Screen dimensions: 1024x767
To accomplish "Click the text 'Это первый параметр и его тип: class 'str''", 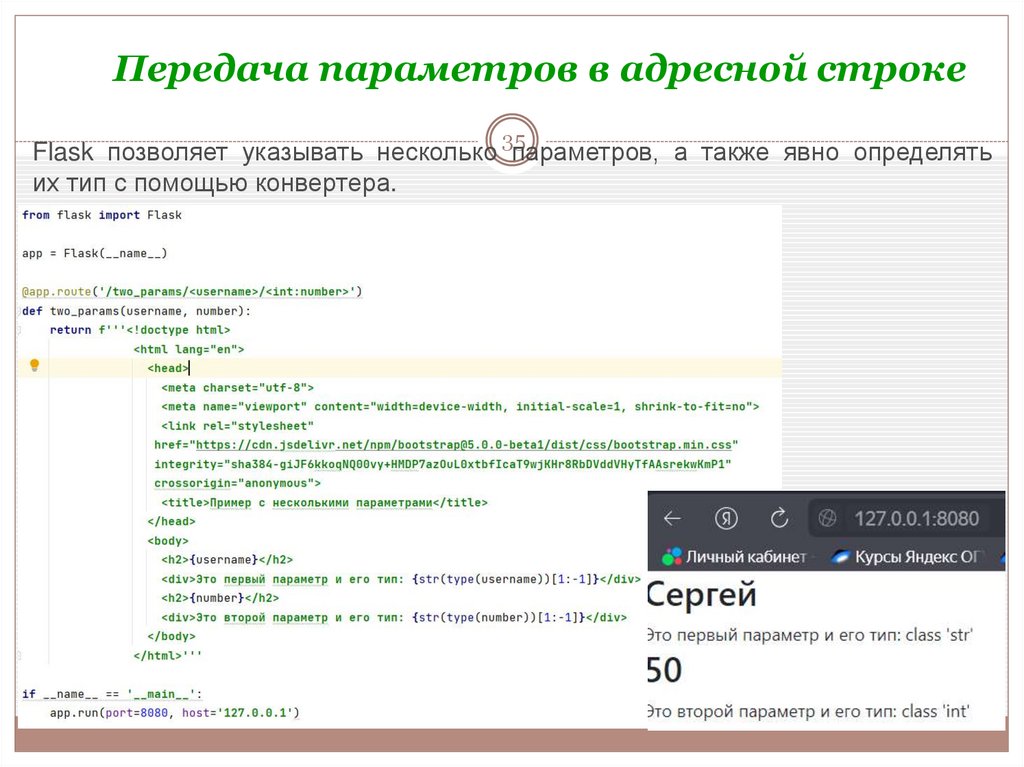I will point(809,635).
